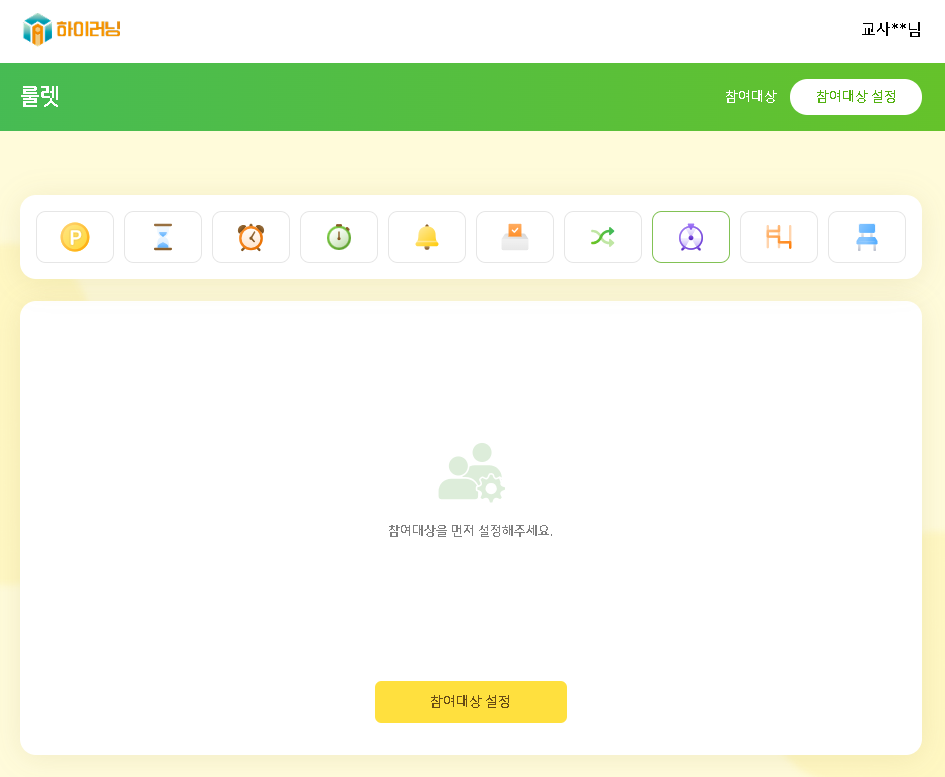Click the 룰렛 page title
Image resolution: width=945 pixels, height=777 pixels.
[40, 97]
